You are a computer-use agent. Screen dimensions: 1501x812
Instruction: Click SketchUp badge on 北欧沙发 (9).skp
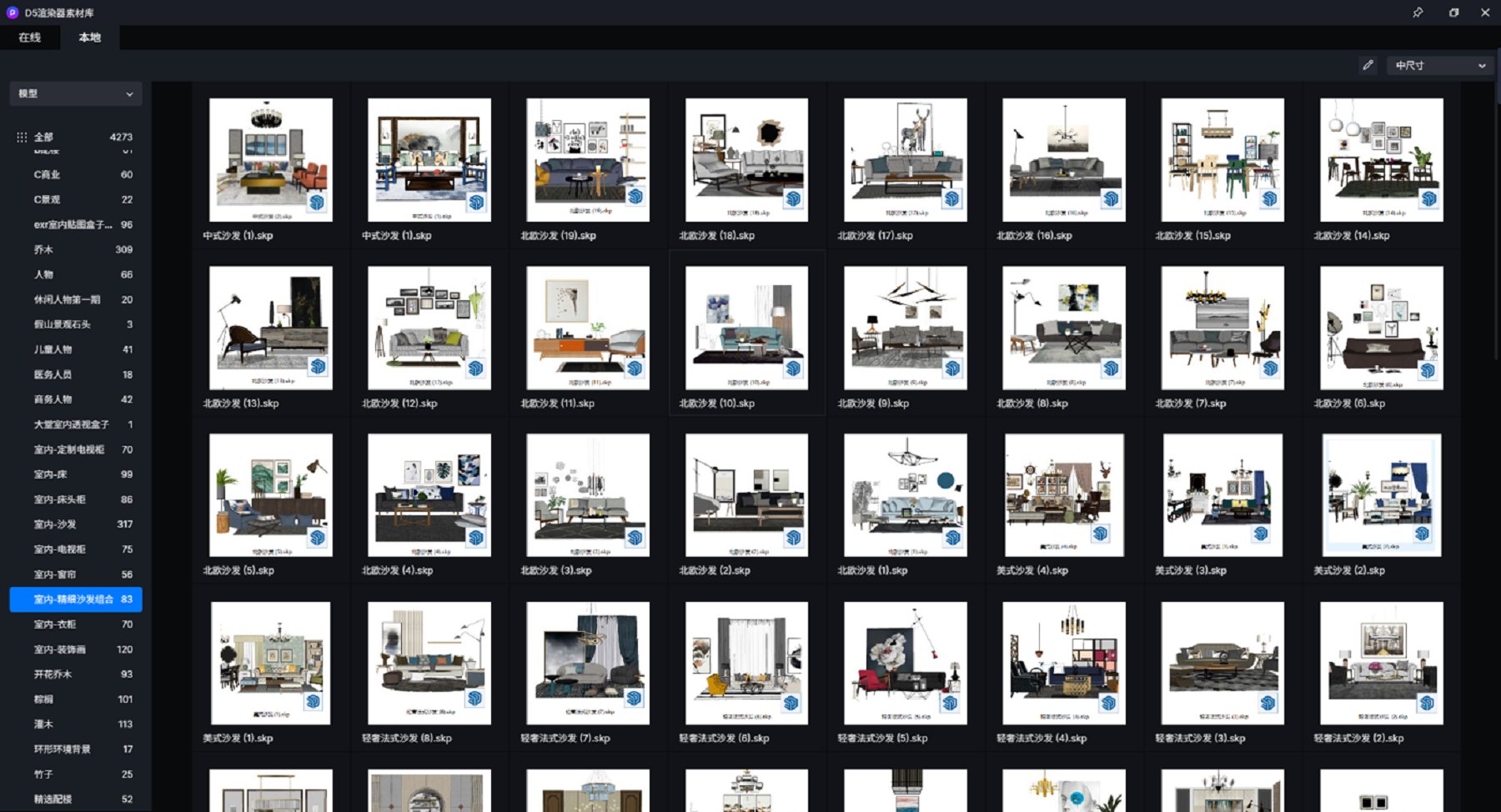click(952, 368)
